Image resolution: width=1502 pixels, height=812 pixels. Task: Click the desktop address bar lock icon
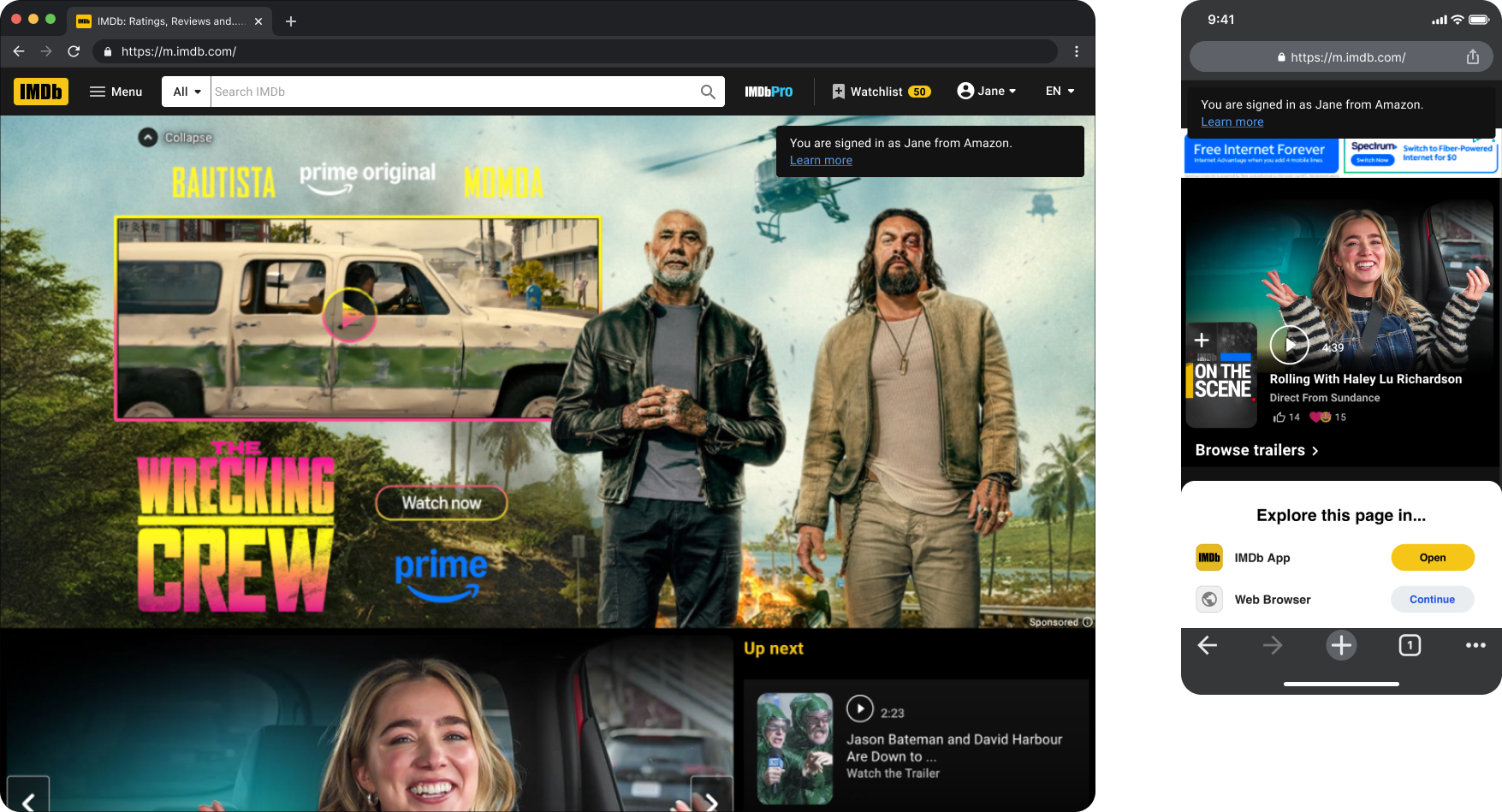click(x=108, y=51)
